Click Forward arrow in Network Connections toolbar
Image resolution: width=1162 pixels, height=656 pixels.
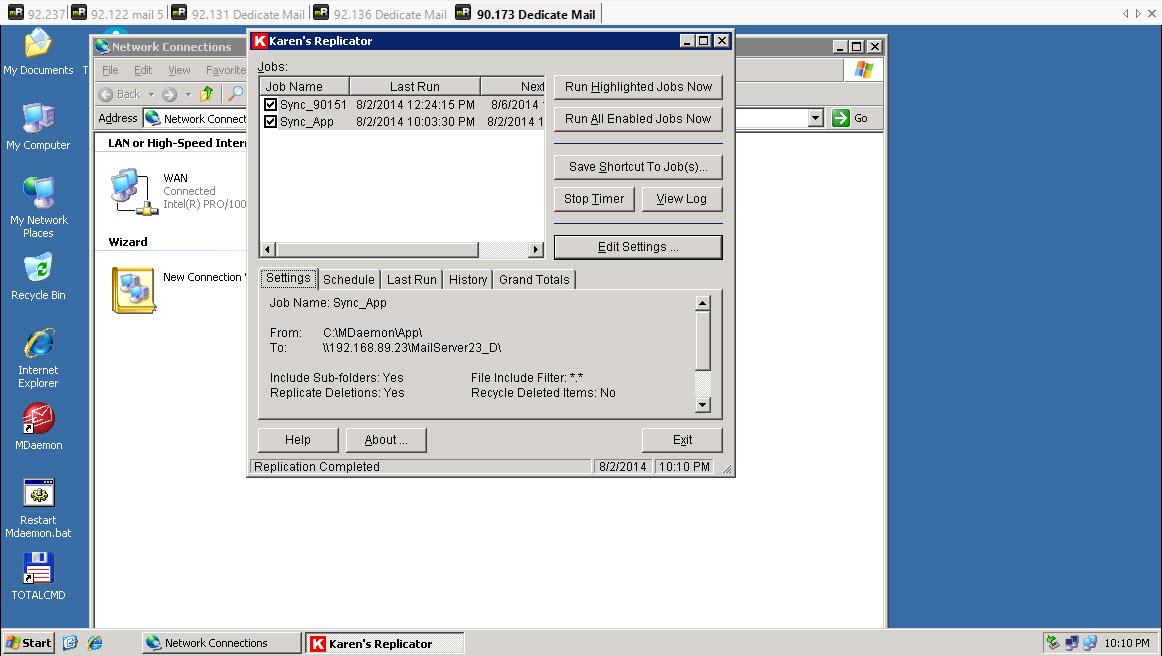click(170, 94)
